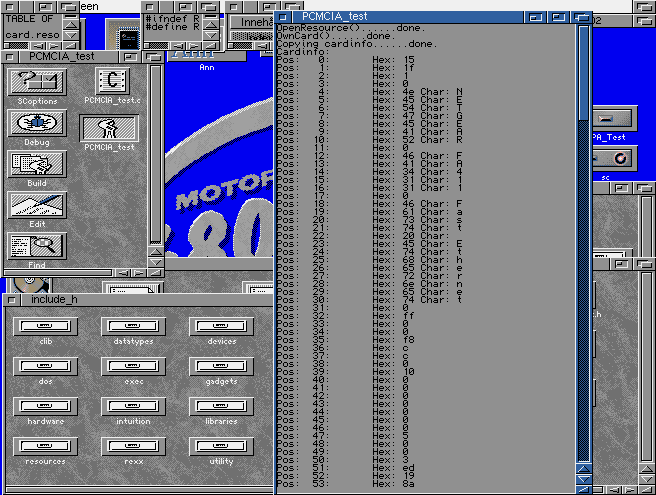Click 'OpenResource()......done.' output line
Screen dimensions: 656x495
click(x=351, y=28)
